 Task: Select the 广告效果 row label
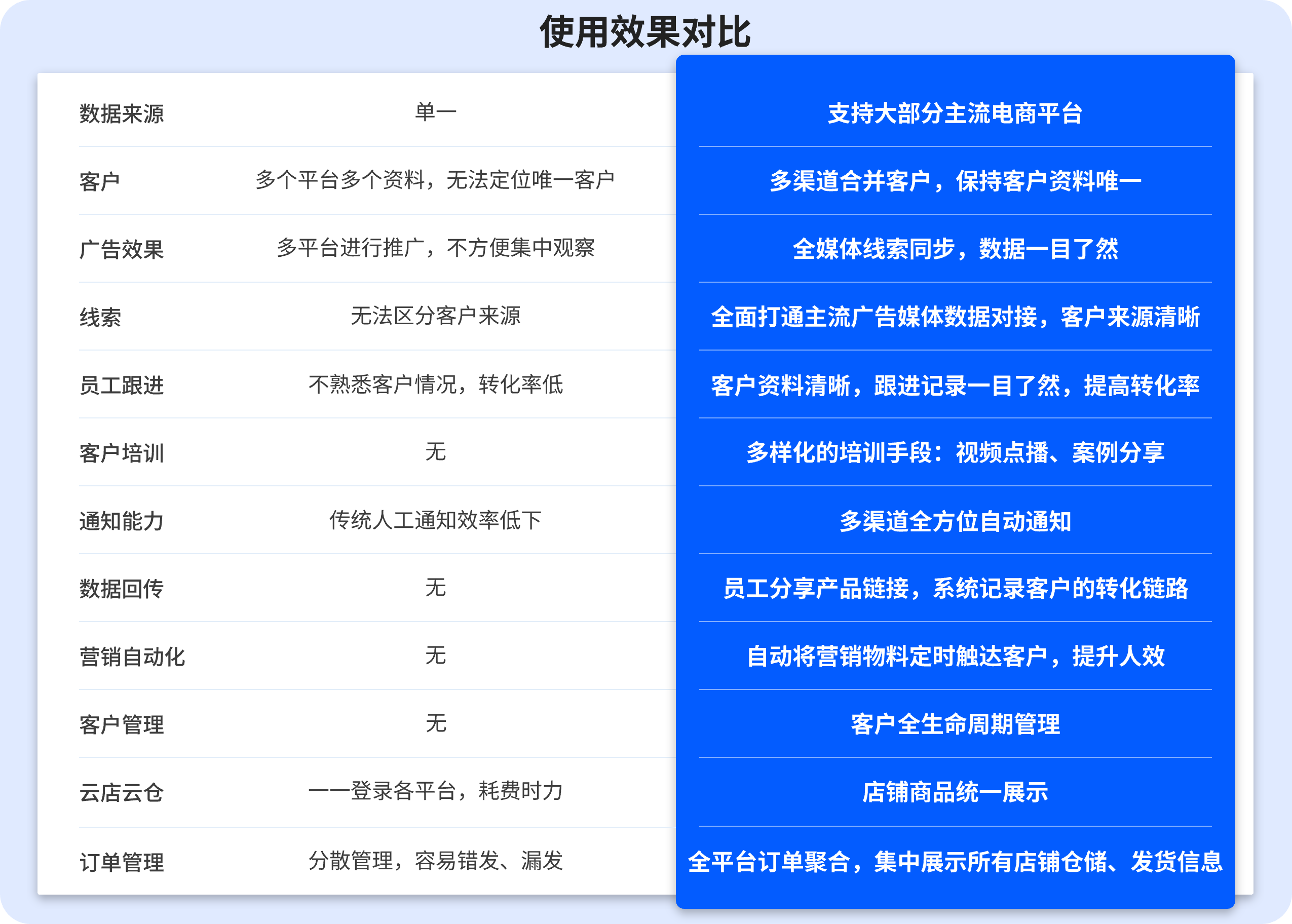point(121,249)
